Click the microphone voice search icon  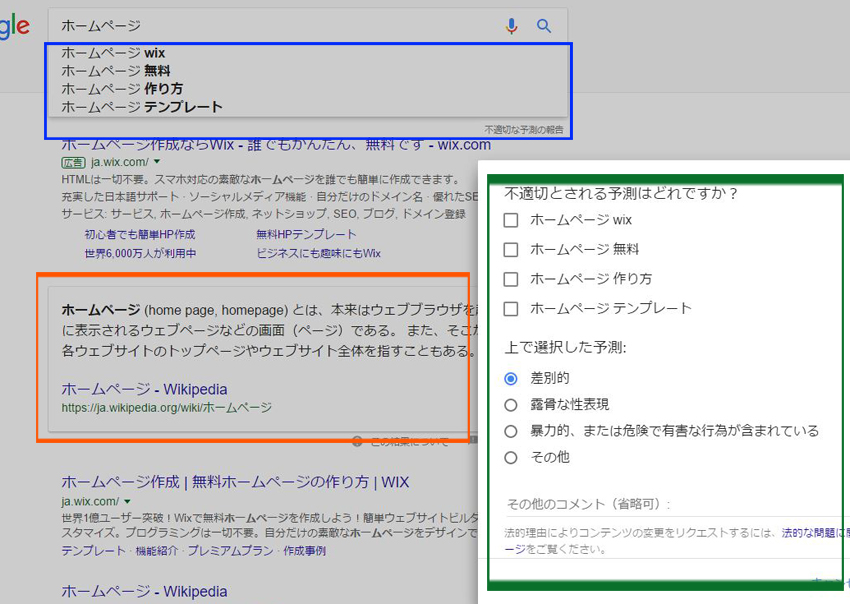(511, 25)
